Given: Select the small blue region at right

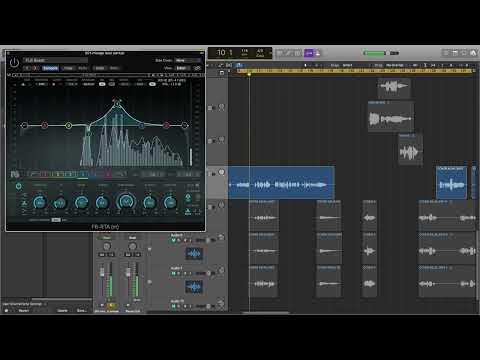Looking at the screenshot, I should (451, 183).
